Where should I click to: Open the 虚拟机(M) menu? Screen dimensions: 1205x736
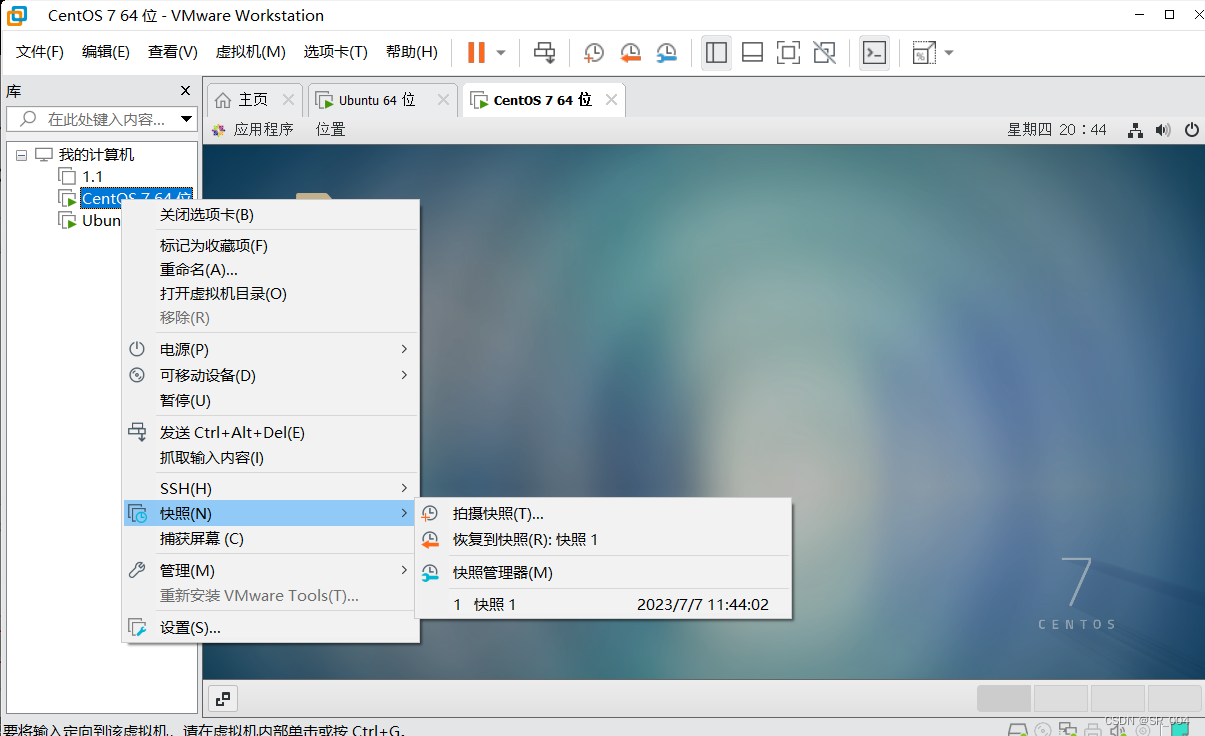[250, 52]
